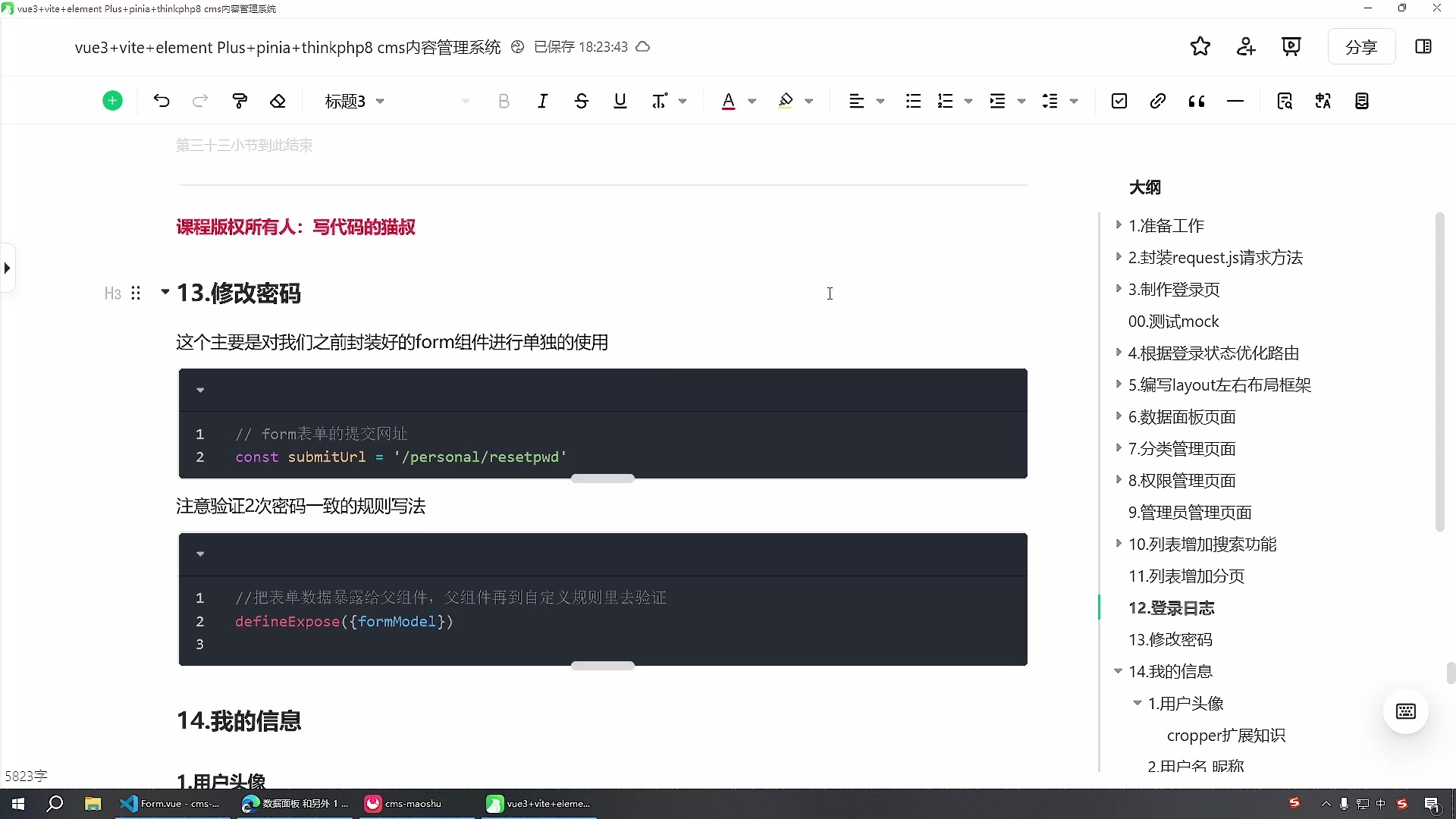Redo the last undone edit
Viewport: 1456px width, 819px height.
click(199, 101)
